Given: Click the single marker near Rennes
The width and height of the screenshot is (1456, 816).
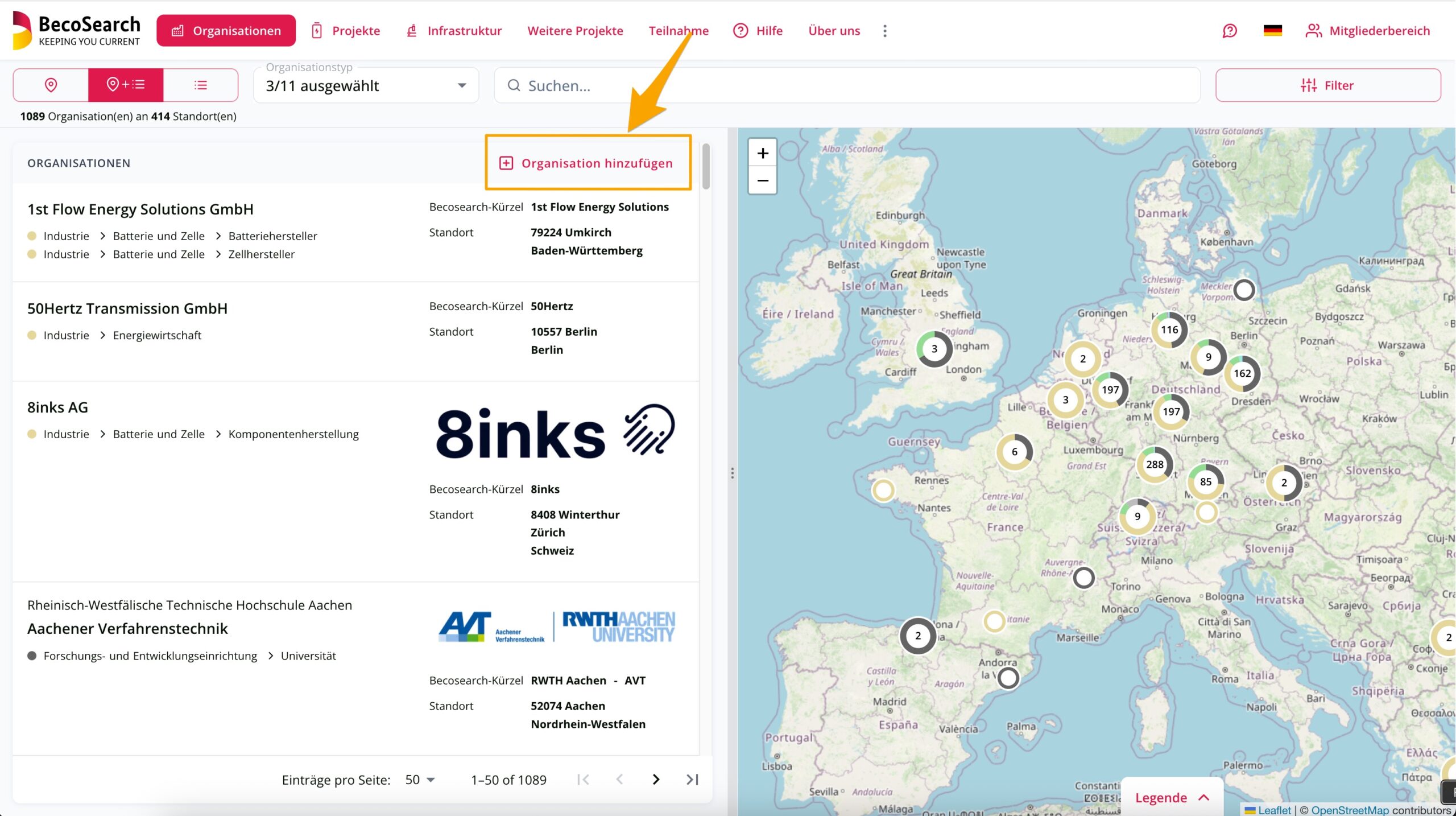Looking at the screenshot, I should pyautogui.click(x=883, y=490).
